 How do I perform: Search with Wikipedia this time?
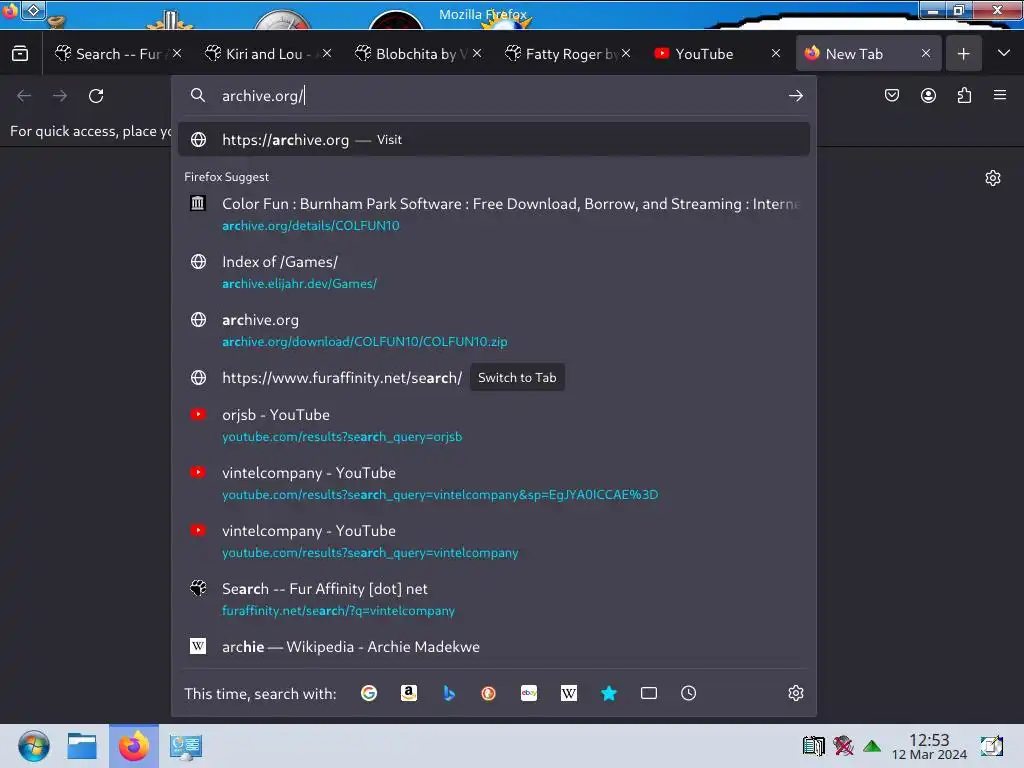coord(569,693)
